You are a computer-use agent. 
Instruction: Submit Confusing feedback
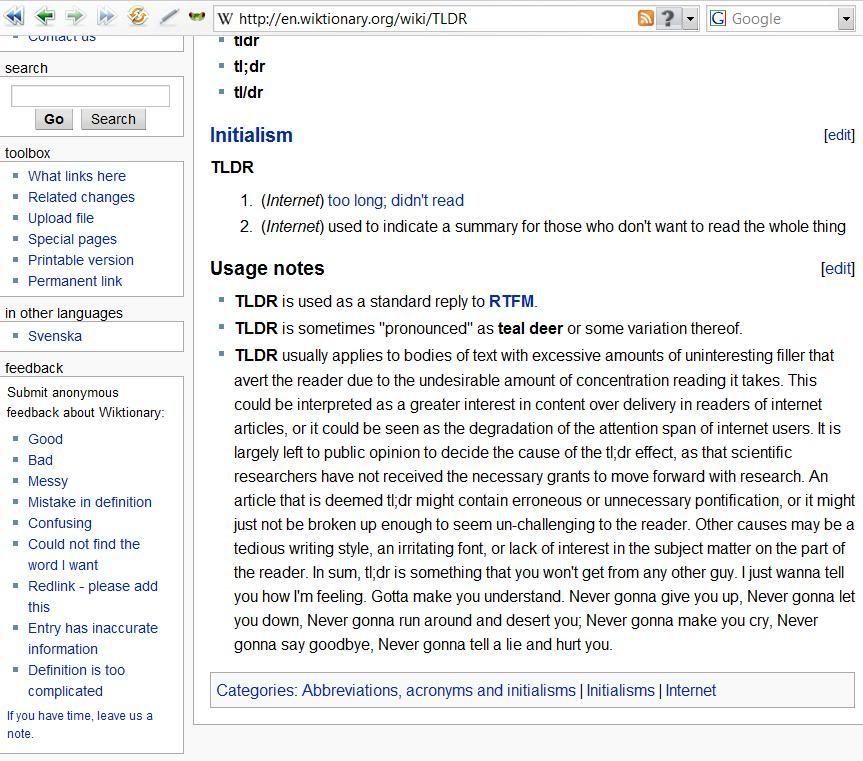(60, 523)
